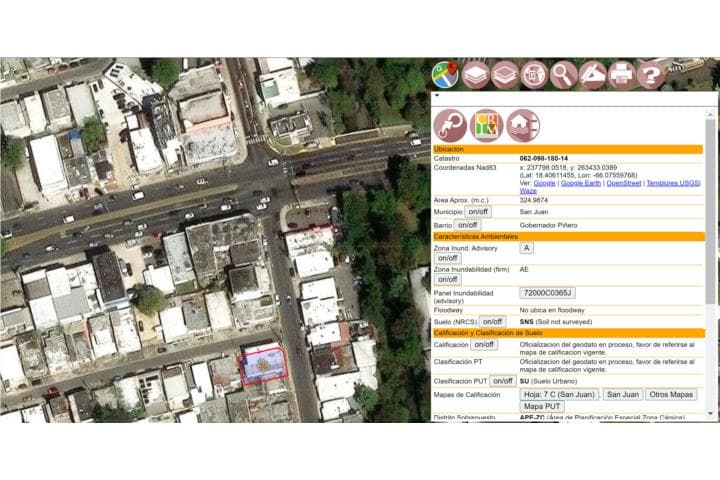The height and width of the screenshot is (480, 720).
Task: Open the OpenStreet link
Action: click(624, 183)
